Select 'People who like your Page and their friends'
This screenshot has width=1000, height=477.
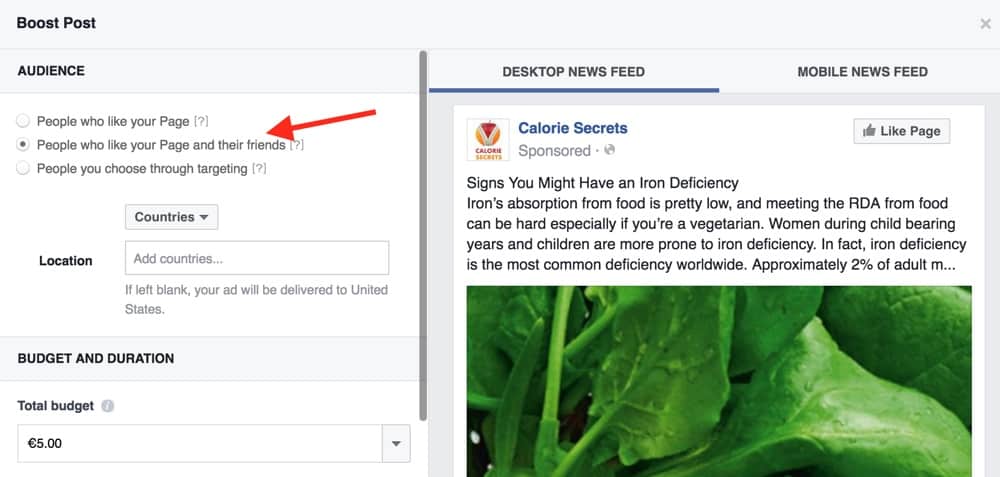23,145
